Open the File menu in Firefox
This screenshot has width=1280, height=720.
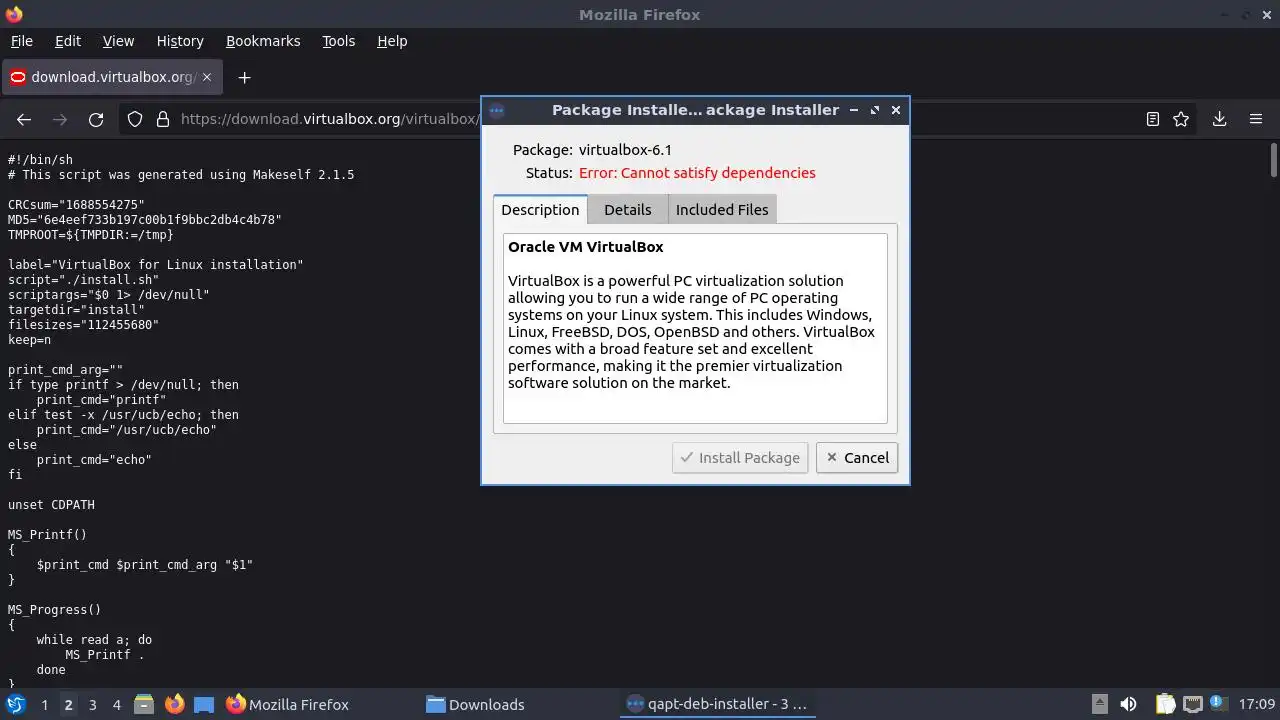[22, 41]
